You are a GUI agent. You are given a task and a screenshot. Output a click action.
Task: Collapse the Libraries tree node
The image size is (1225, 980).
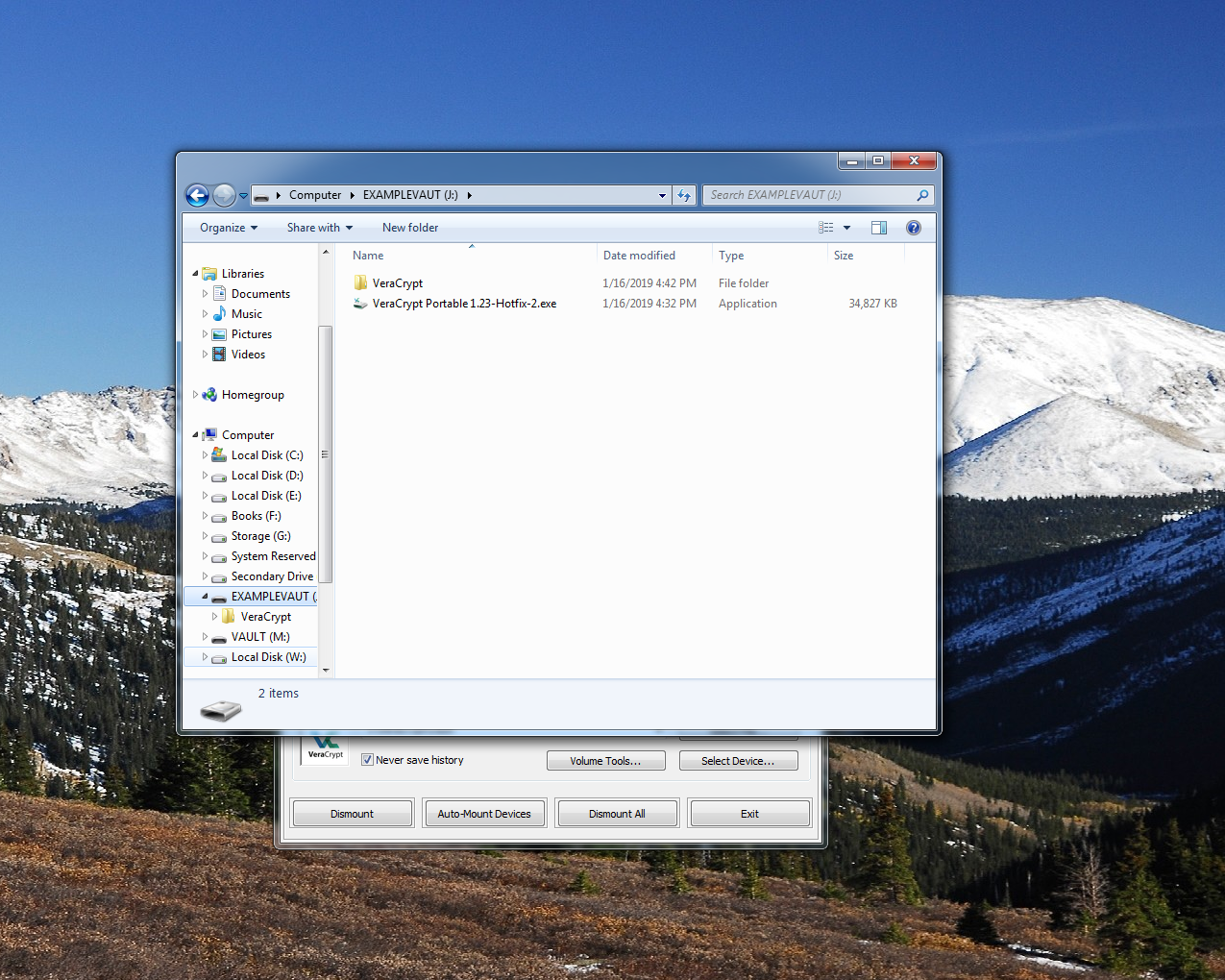195,274
